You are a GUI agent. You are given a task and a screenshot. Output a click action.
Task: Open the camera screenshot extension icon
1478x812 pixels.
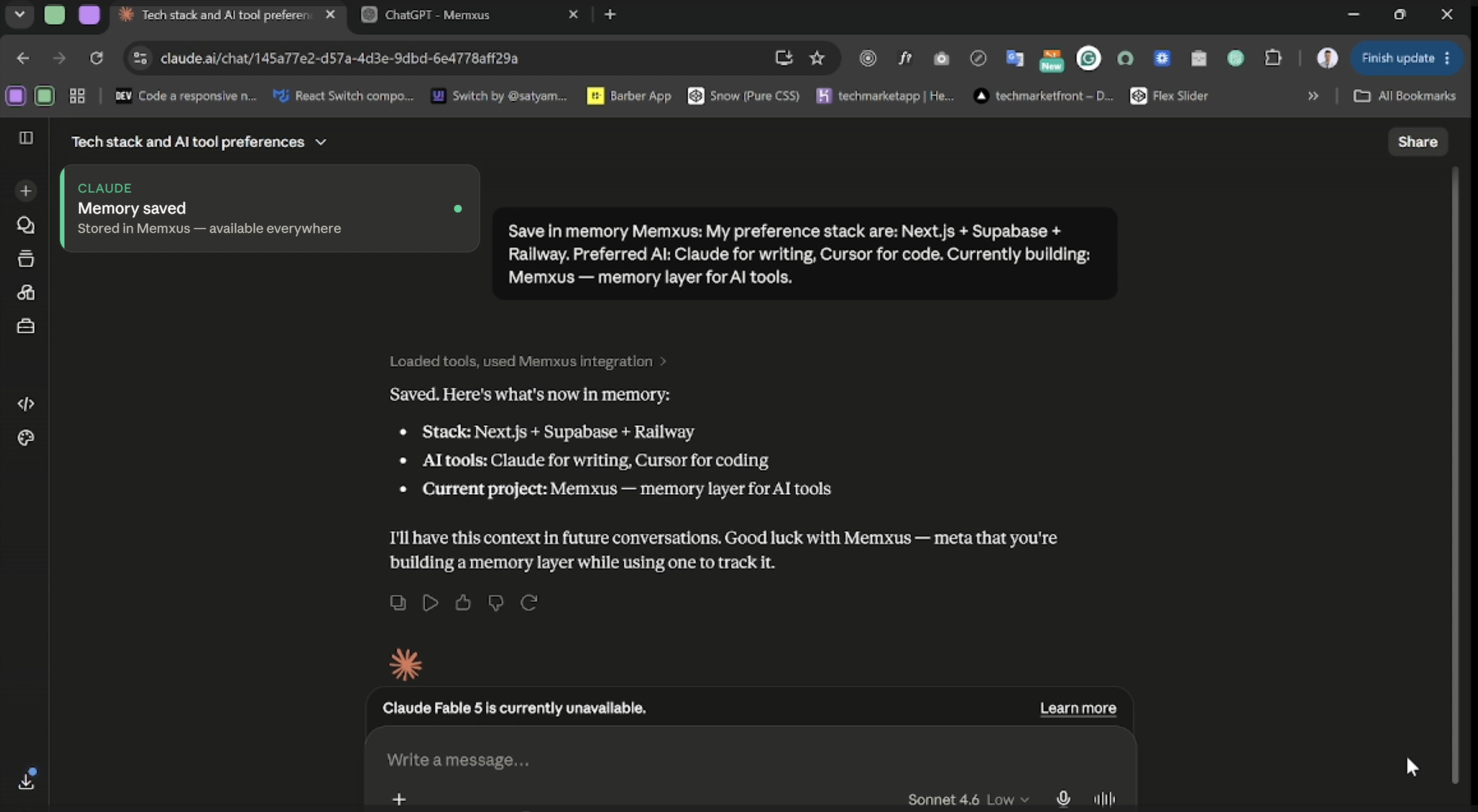click(x=941, y=58)
